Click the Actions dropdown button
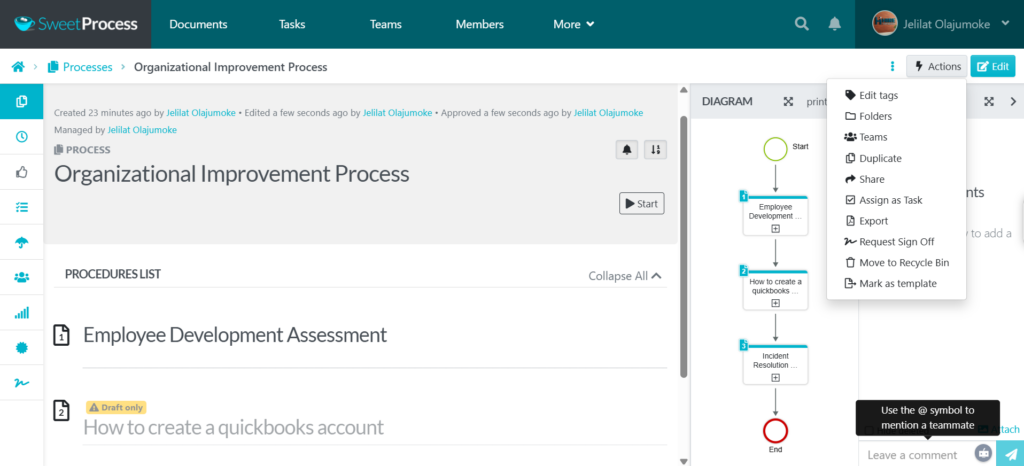 pos(936,67)
